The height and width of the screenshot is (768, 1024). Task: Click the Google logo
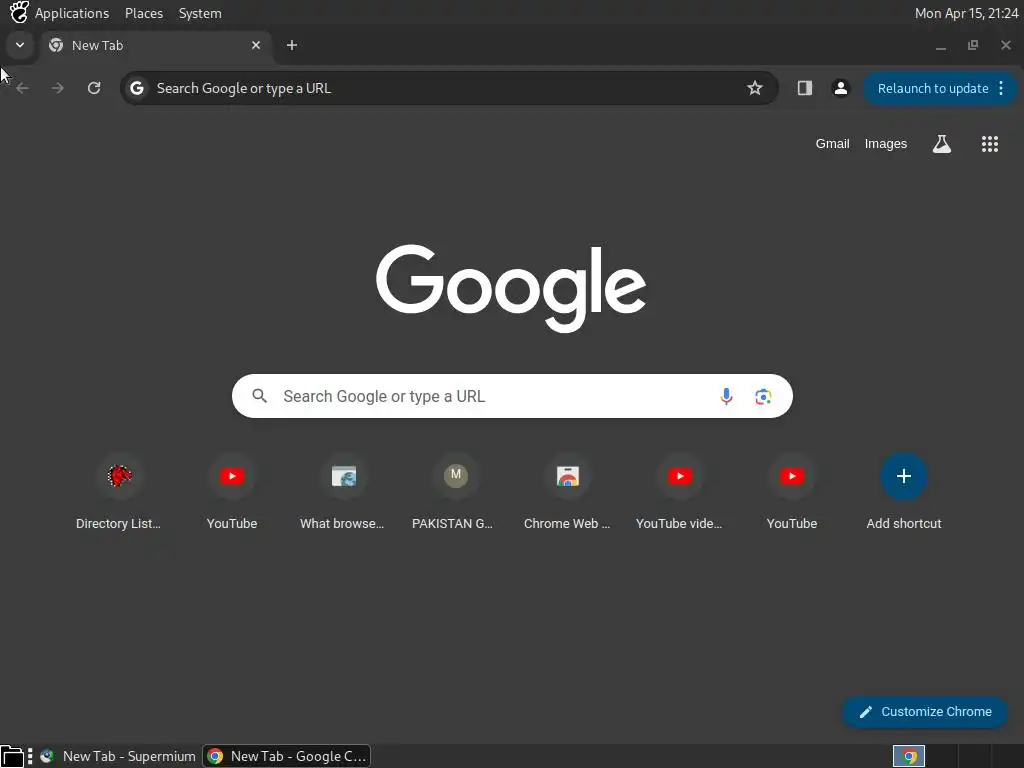pos(511,288)
